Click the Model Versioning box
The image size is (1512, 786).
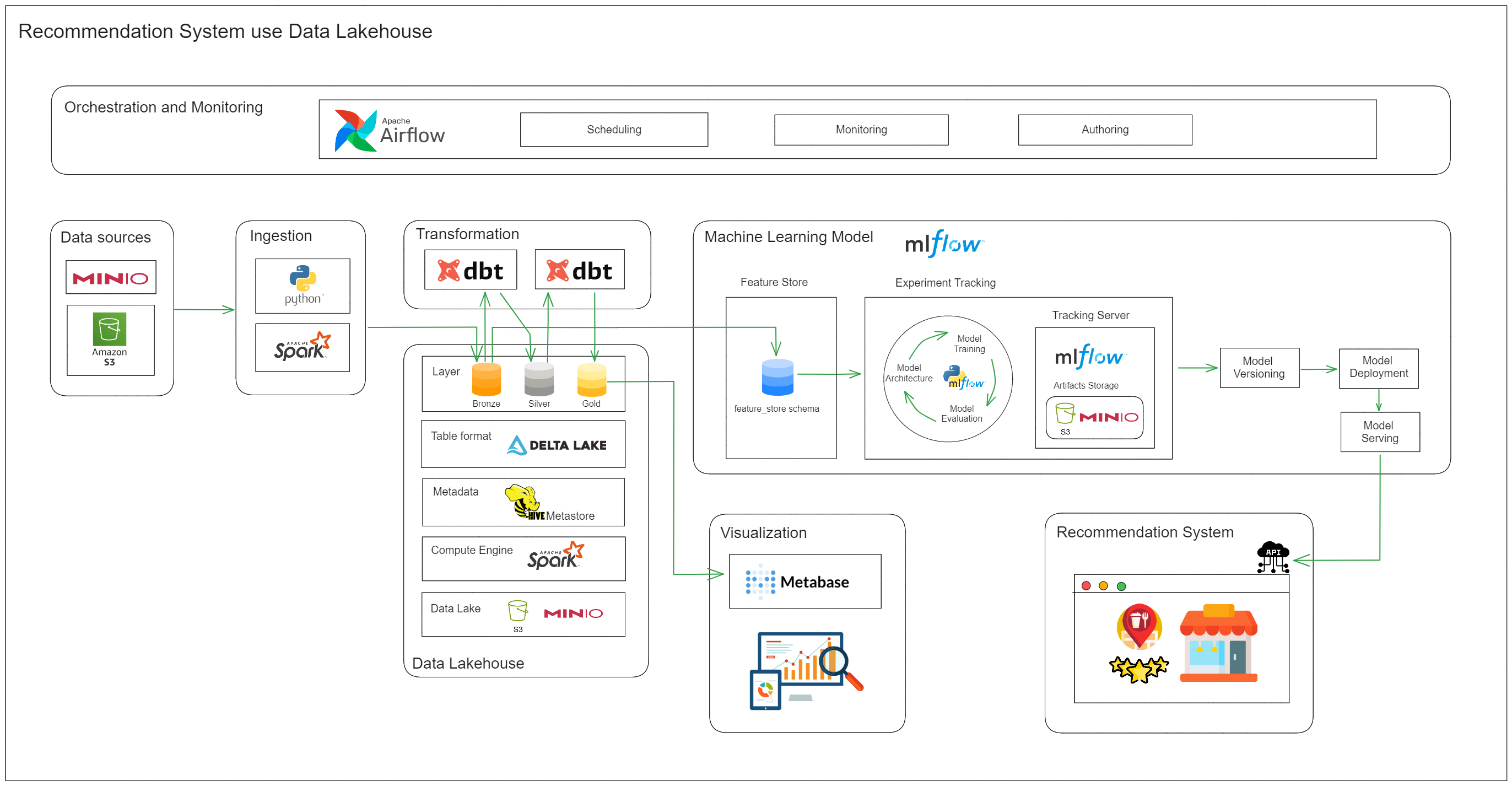pyautogui.click(x=1259, y=368)
